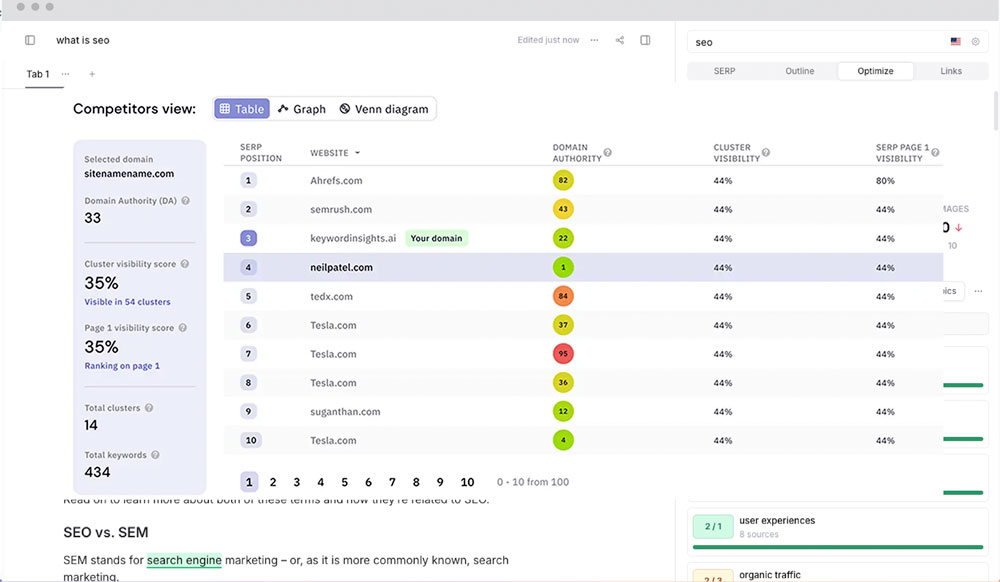Click Cluster Visibility column help icon
This screenshot has height=582, width=1000.
(x=766, y=152)
